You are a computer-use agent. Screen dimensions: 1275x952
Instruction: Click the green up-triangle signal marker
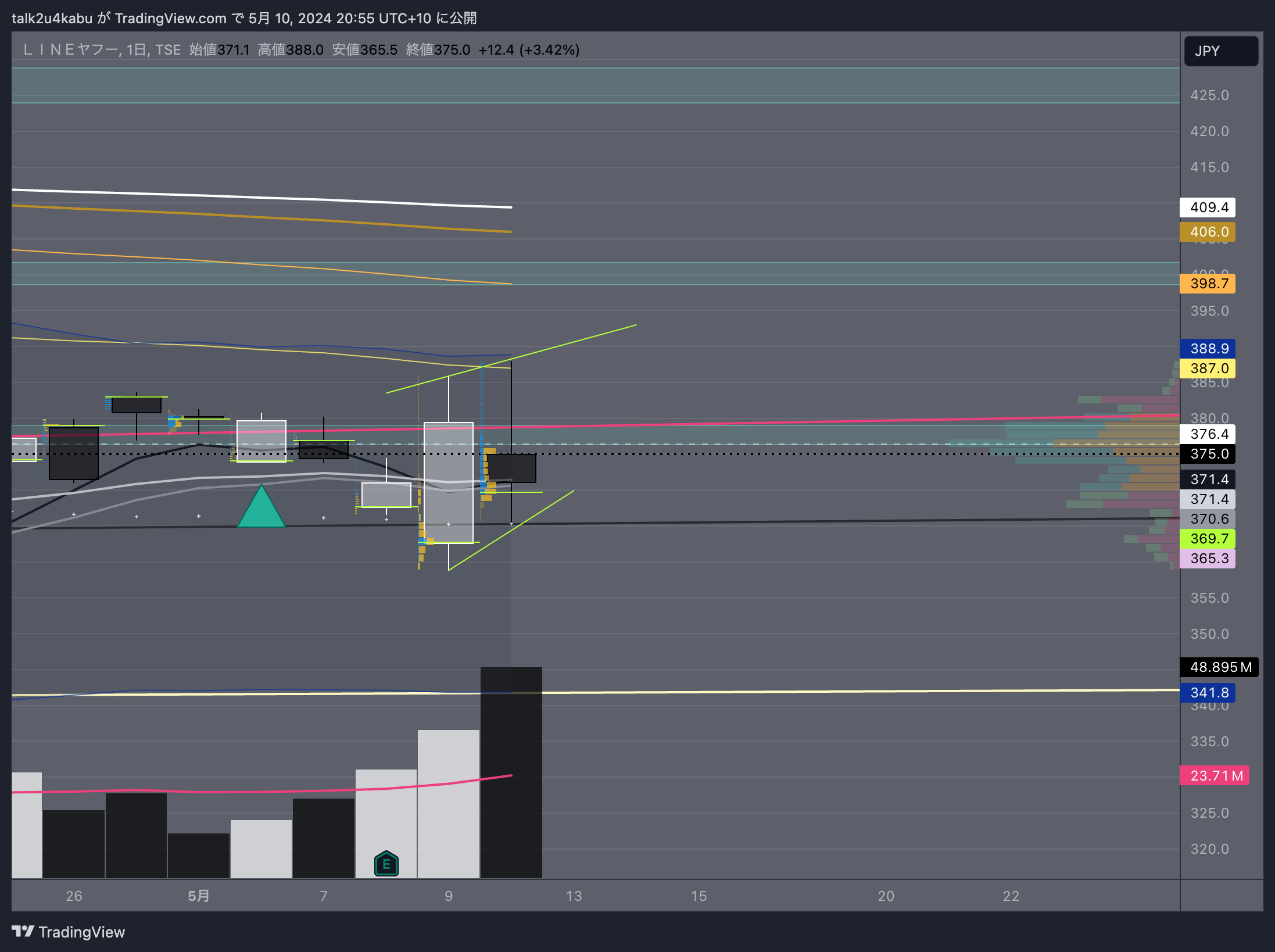[262, 506]
